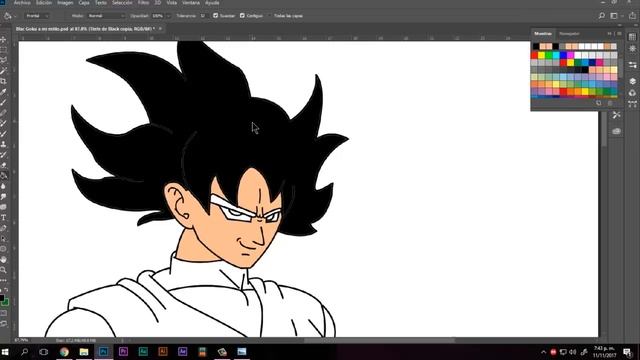Select the Ellipse shape tool
The height and width of the screenshot is (360, 640).
tap(4, 249)
